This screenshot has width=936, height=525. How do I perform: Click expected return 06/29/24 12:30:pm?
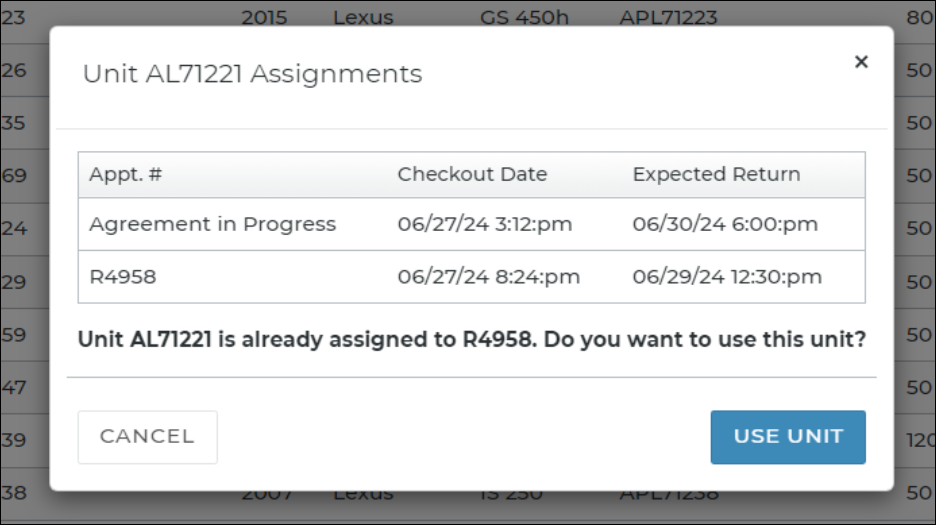click(x=727, y=277)
